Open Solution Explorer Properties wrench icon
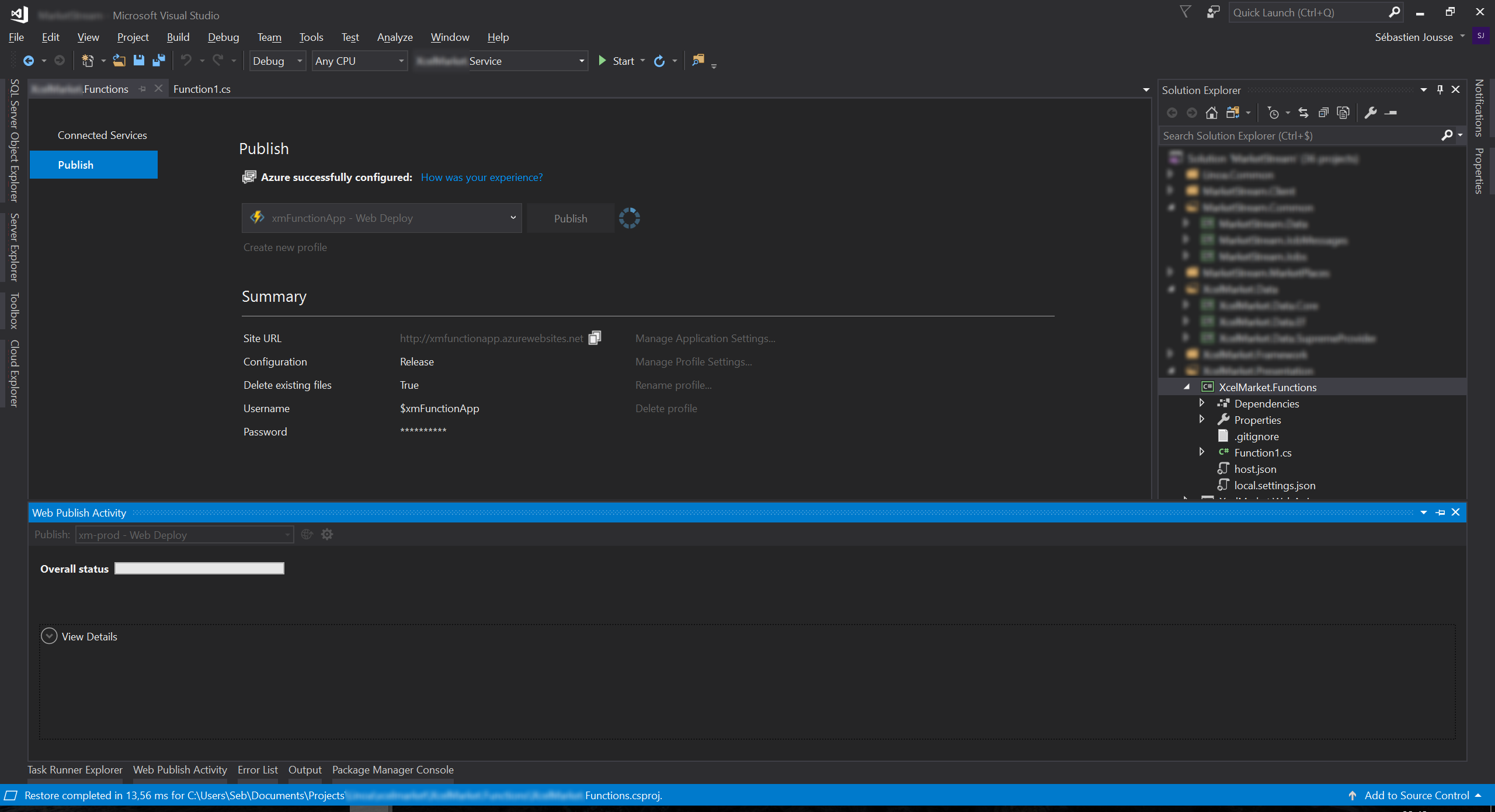The image size is (1495, 812). 1371,113
